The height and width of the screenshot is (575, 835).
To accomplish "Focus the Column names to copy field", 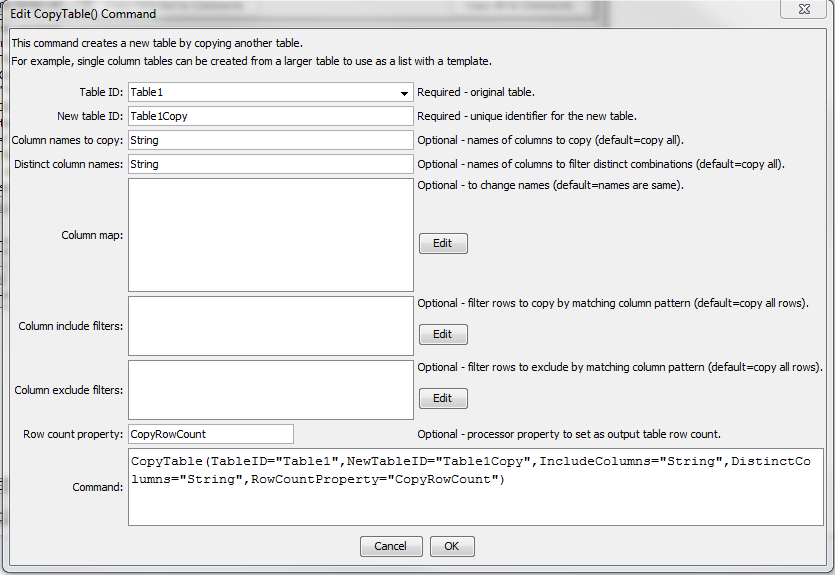I will pyautogui.click(x=271, y=140).
